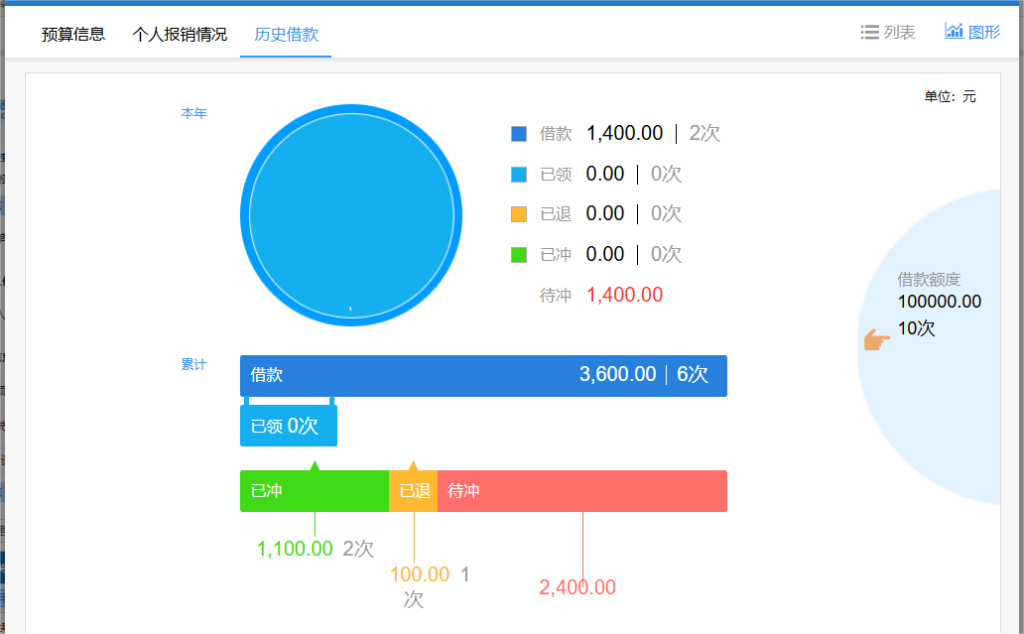Click the green 已冲 bar segment
Screen dimensions: 1024x634
click(x=314, y=491)
